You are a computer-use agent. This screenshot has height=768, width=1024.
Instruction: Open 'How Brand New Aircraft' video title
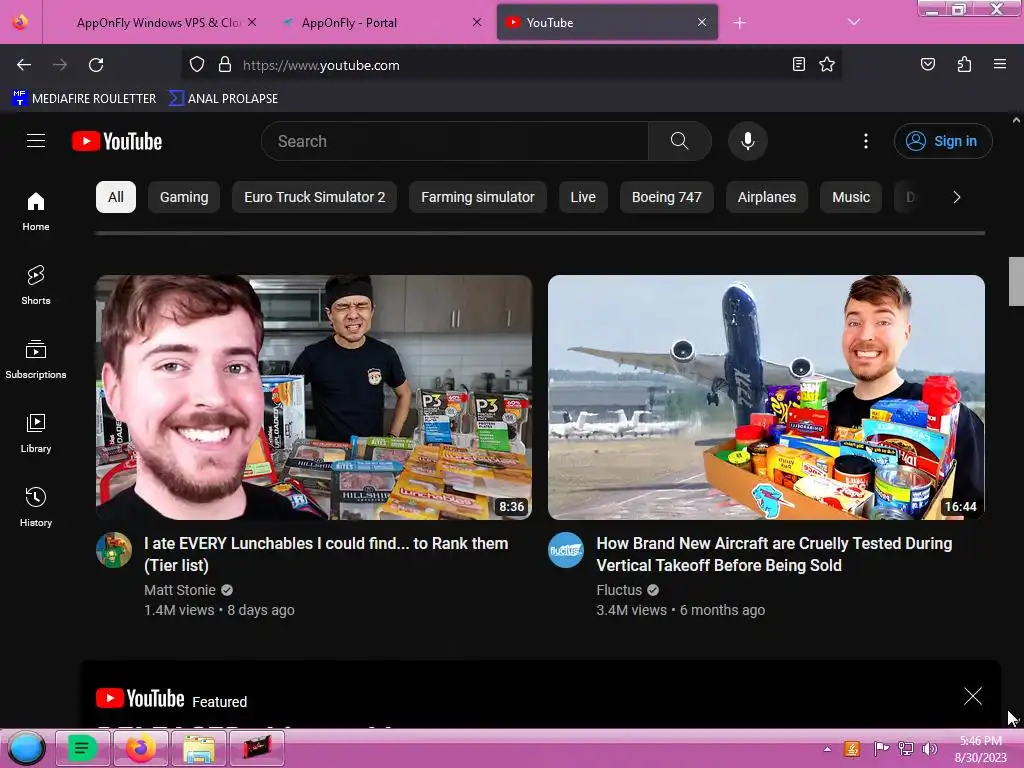[774, 554]
